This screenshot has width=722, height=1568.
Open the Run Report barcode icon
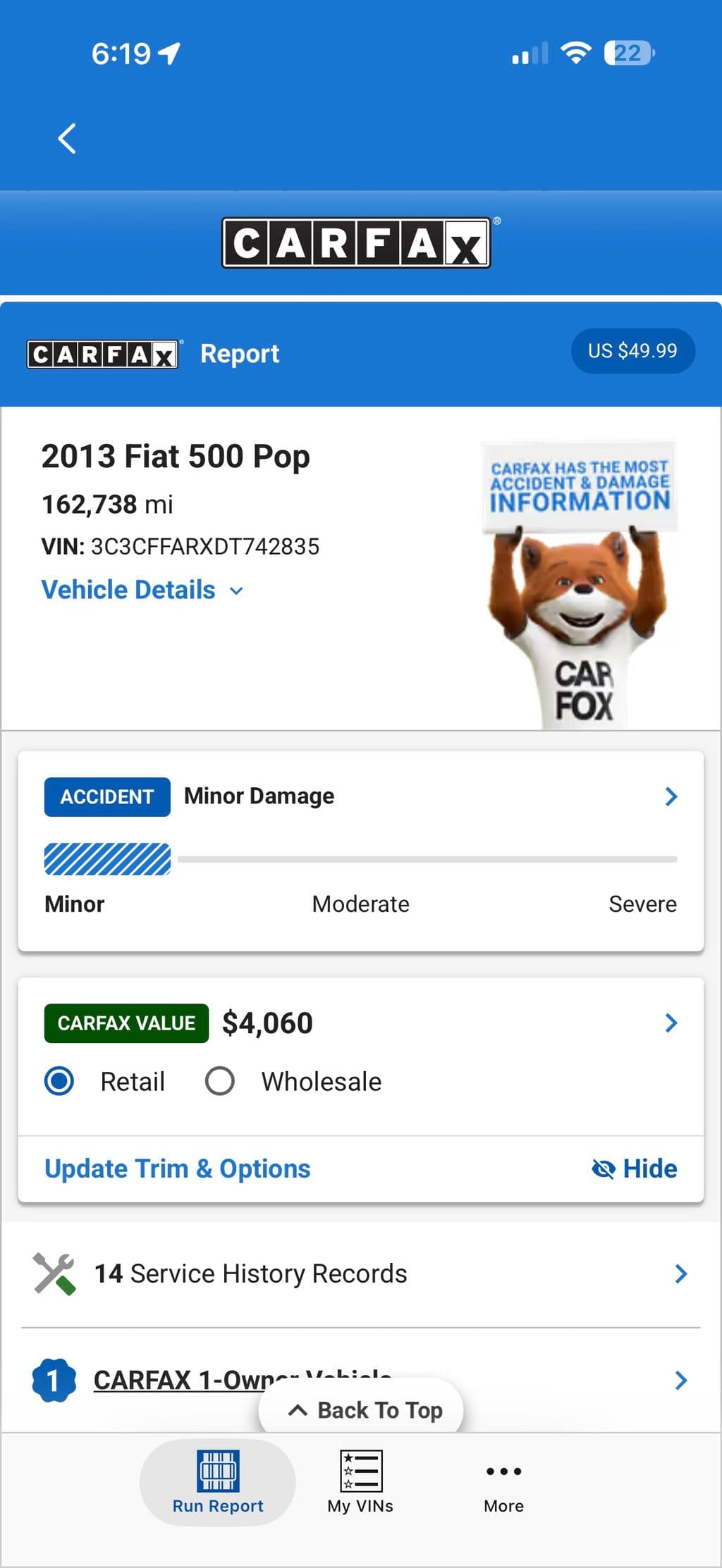click(x=218, y=1471)
